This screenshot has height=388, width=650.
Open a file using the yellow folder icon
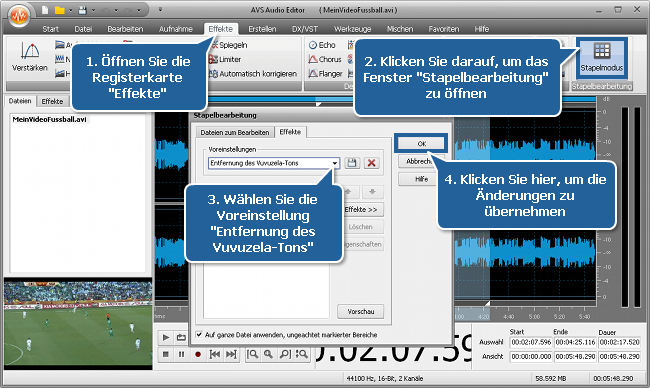pyautogui.click(x=60, y=10)
